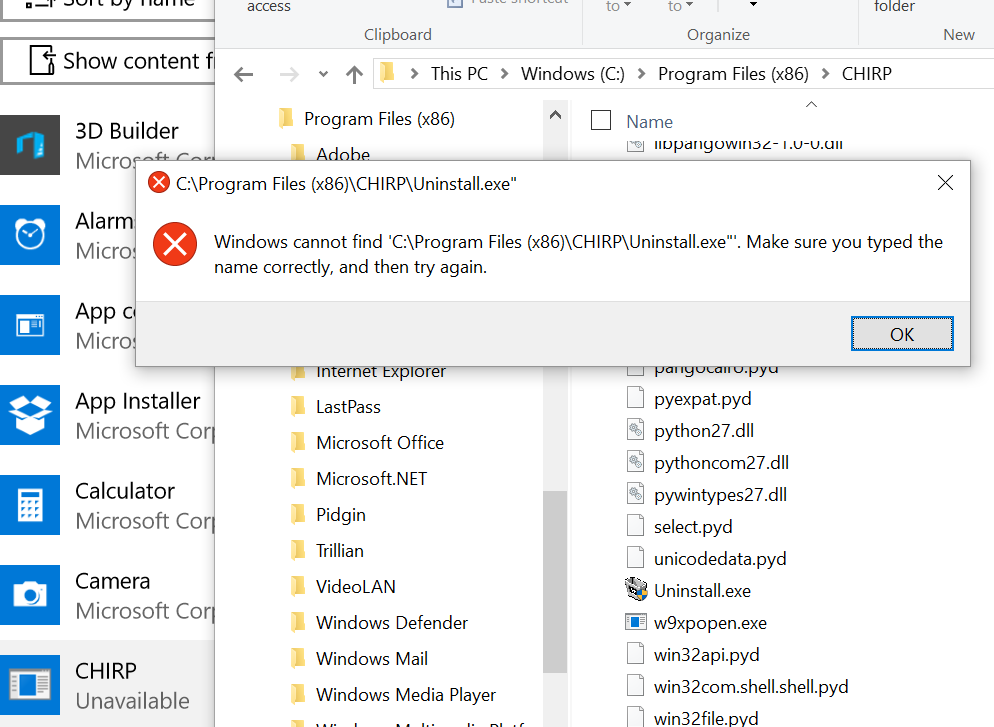Click the Calculator app icon
Image resolution: width=994 pixels, height=727 pixels.
(30, 505)
